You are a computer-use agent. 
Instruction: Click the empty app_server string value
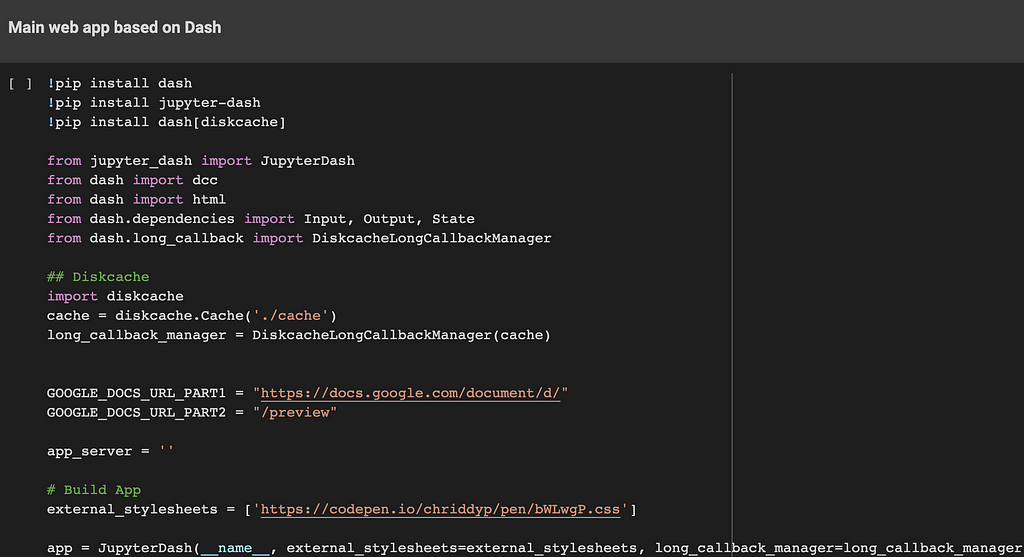(x=167, y=451)
